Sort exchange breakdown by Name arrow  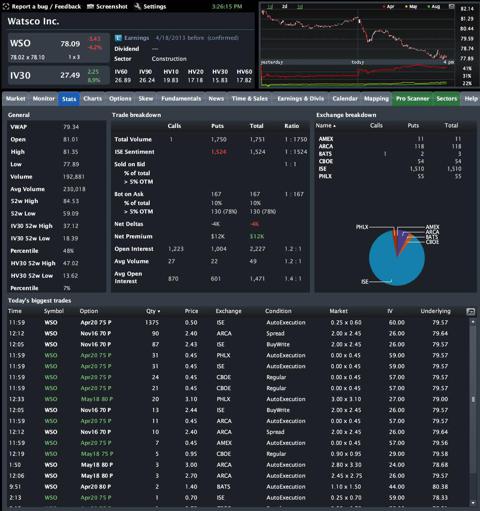[x=334, y=126]
